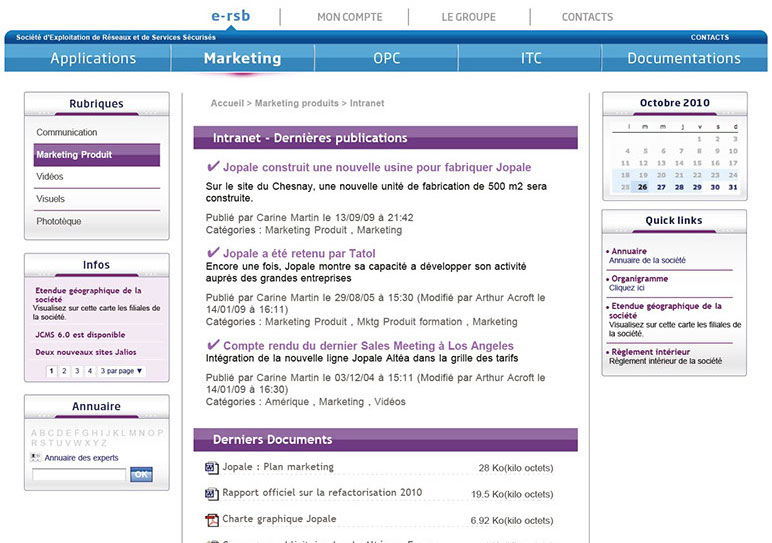772x543 pixels.
Task: Click the Annuaire des experts link
Action: click(x=81, y=458)
